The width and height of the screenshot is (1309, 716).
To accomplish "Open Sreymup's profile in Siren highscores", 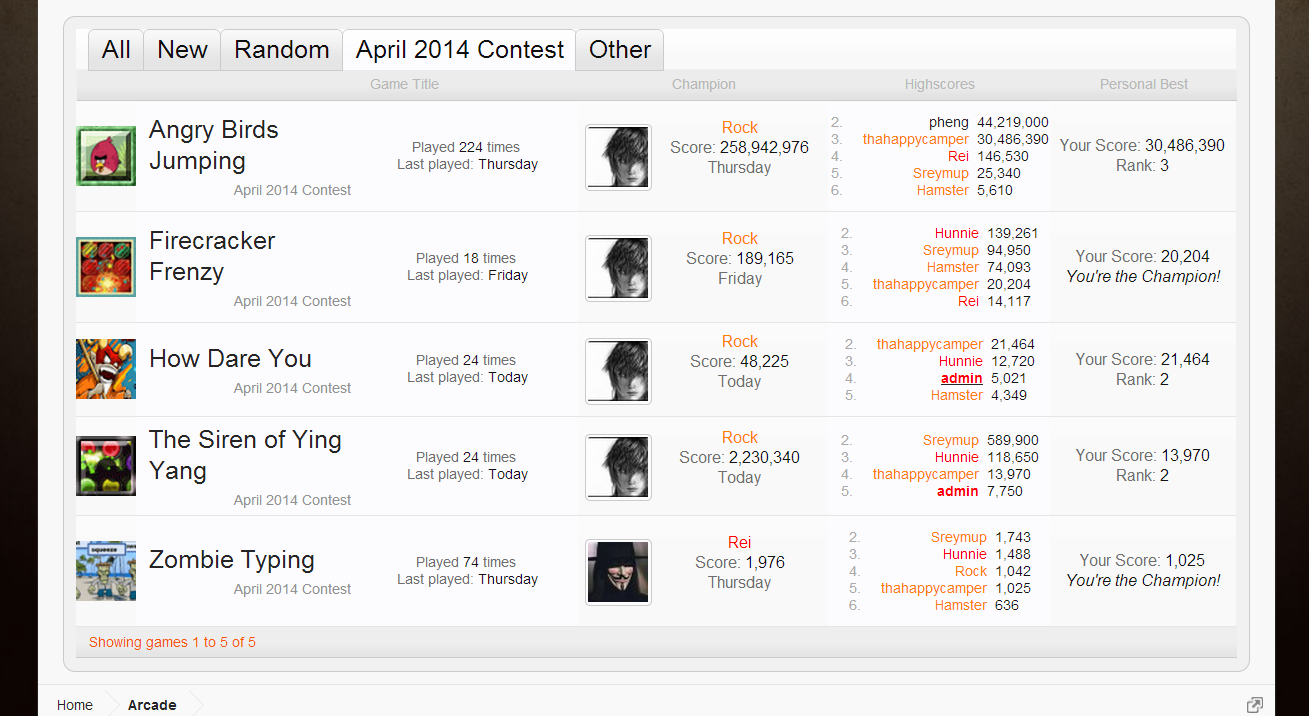I will (951, 440).
